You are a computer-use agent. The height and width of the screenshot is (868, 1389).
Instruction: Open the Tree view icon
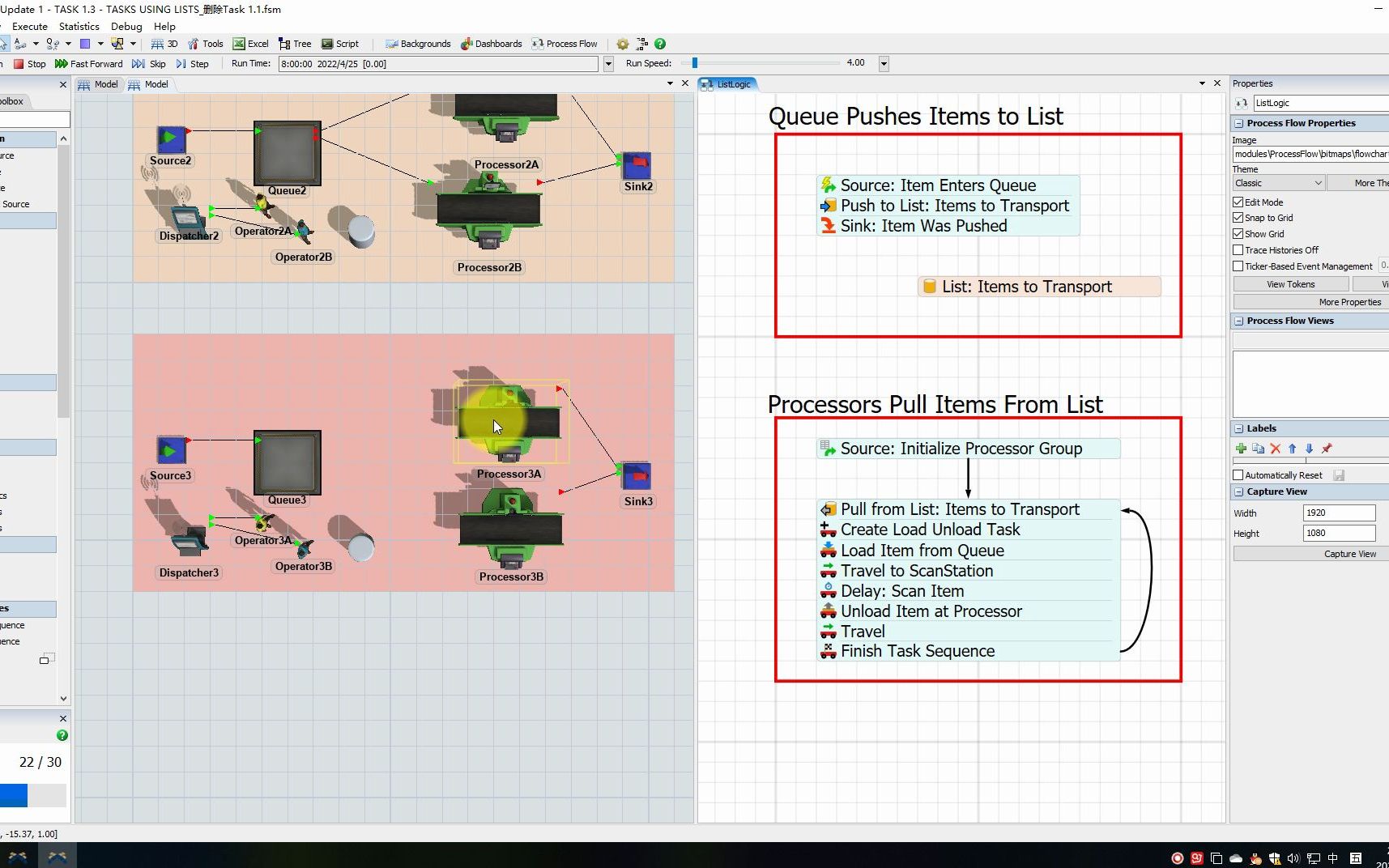click(295, 44)
